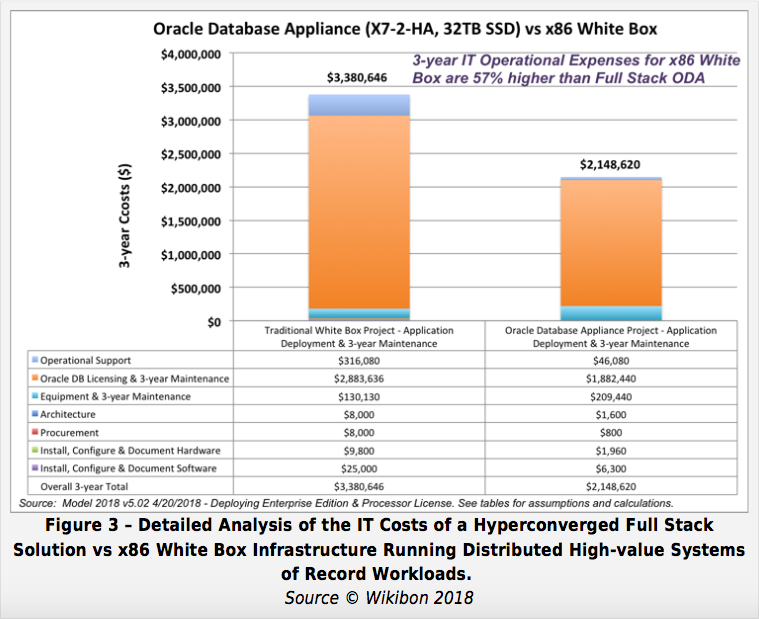Viewport: 759px width, 619px height.
Task: Click the Procurement legend swatch
Action: coord(35,431)
